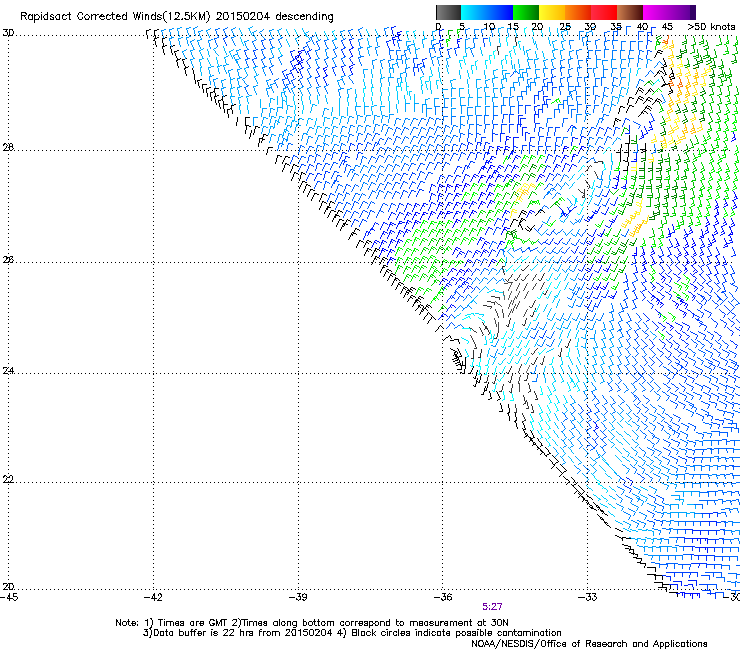This screenshot has height=650, width=740.
Task: Pick the green 15-20 knots color segment
Action: click(x=526, y=12)
